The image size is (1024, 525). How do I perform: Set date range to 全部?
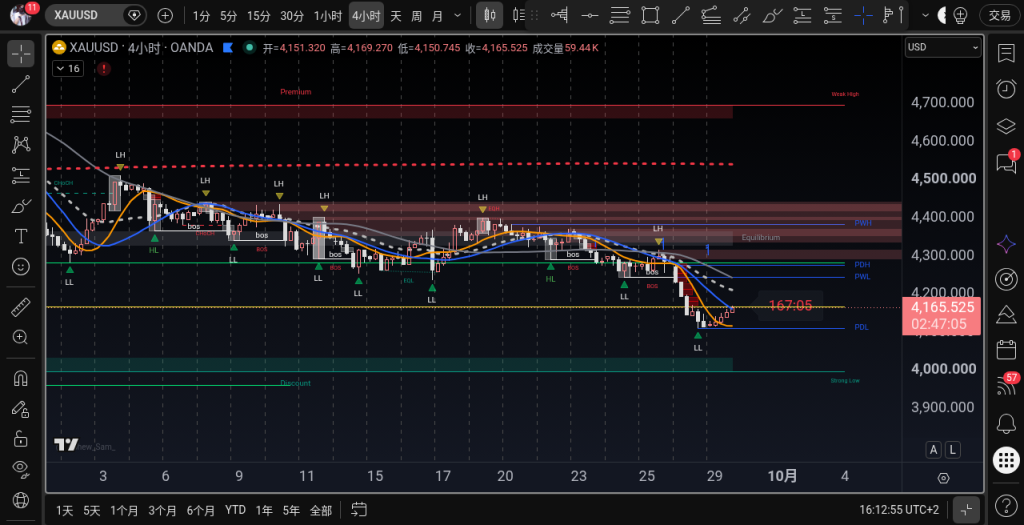[321, 510]
